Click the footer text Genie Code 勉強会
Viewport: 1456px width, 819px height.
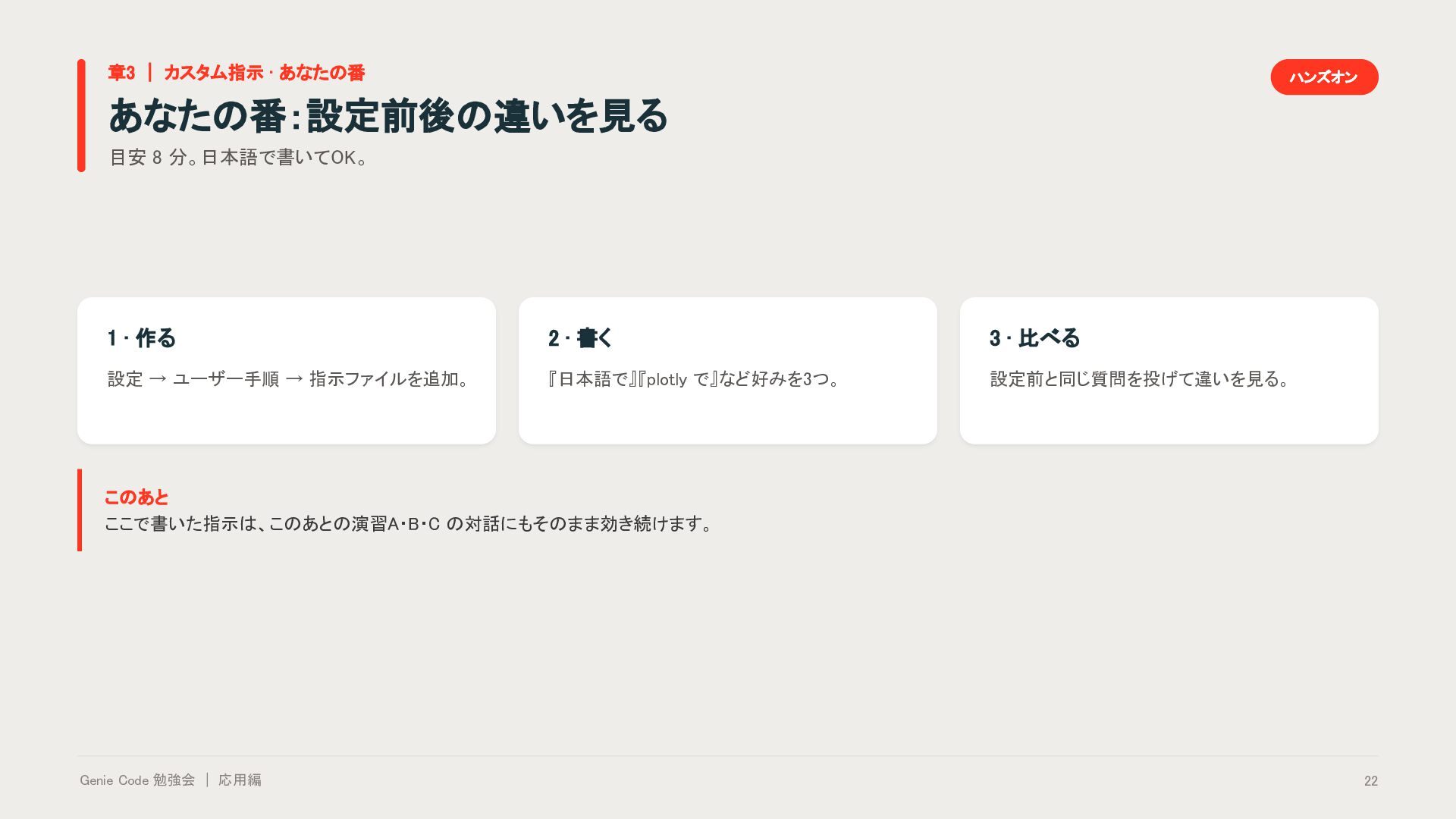[x=137, y=780]
